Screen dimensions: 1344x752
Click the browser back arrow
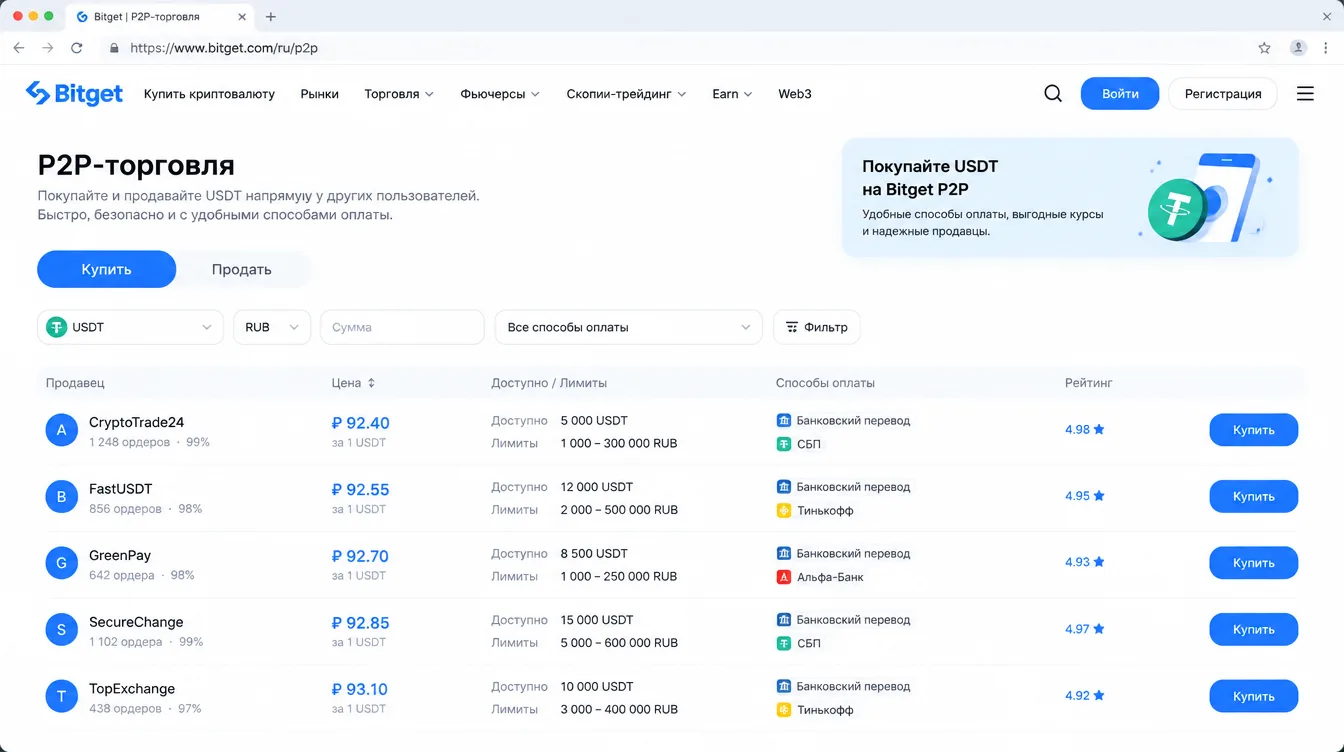click(x=18, y=48)
